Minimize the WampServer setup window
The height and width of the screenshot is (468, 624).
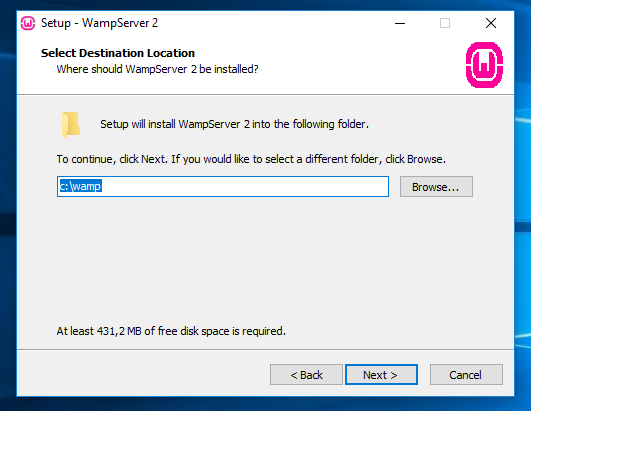[x=400, y=23]
